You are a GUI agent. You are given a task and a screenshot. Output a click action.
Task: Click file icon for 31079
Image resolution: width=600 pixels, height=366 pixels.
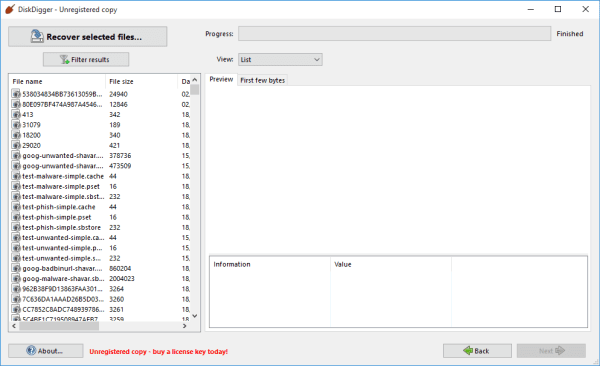[16, 125]
